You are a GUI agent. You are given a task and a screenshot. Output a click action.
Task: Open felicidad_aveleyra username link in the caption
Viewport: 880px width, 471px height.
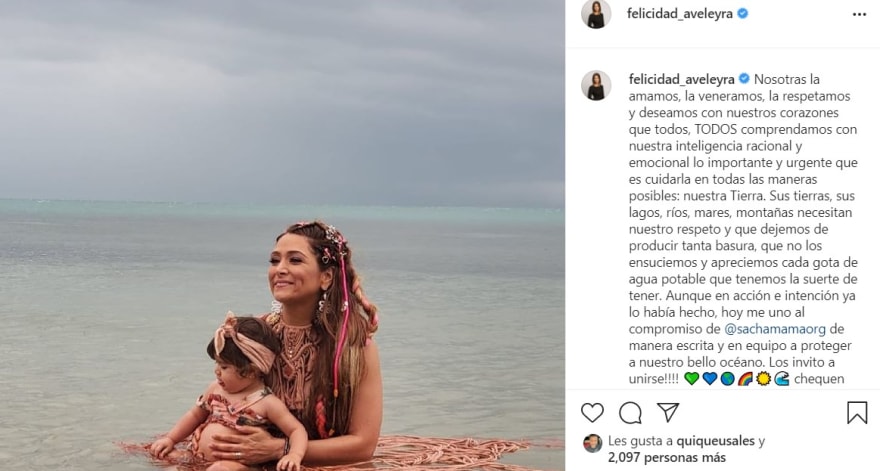pos(680,79)
